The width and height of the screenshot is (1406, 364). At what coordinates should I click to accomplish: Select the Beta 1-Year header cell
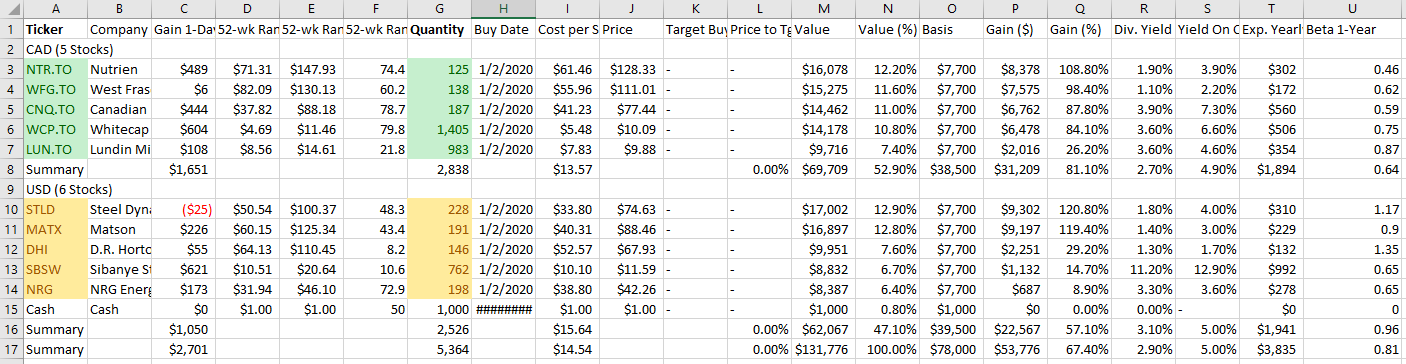click(1354, 30)
